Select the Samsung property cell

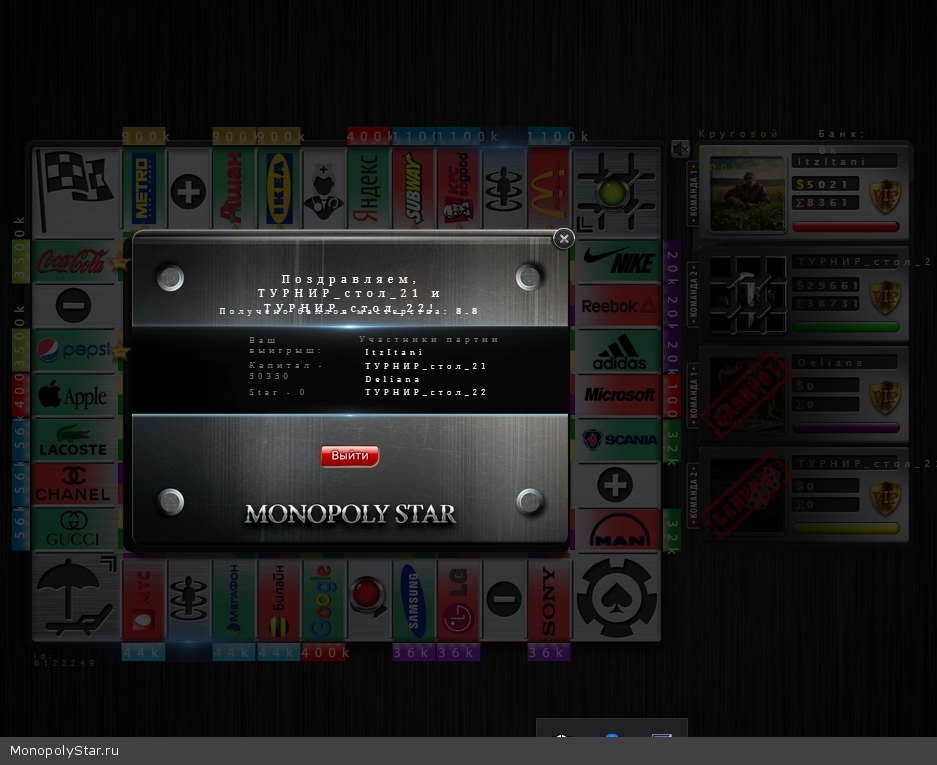413,600
